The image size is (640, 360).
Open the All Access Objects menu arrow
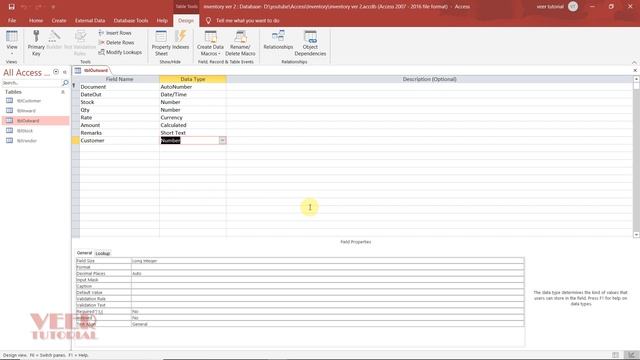pos(56,72)
